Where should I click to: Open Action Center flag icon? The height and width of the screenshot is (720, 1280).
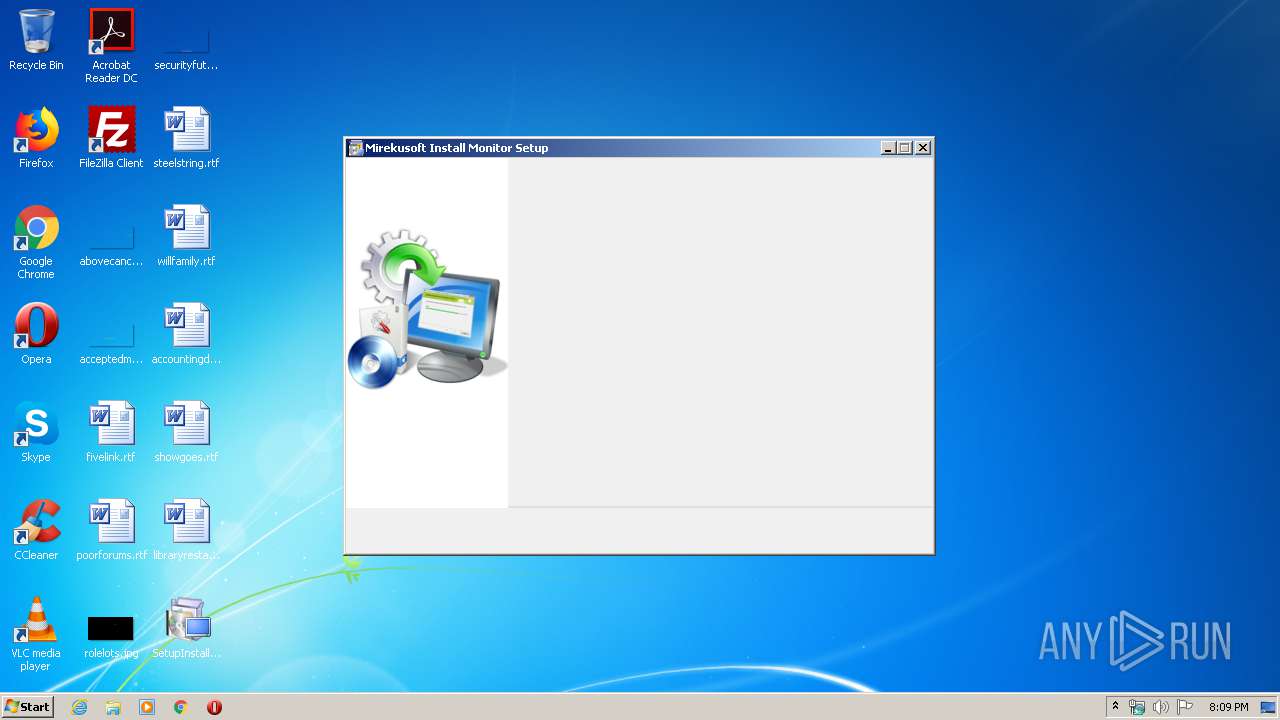coord(1185,707)
